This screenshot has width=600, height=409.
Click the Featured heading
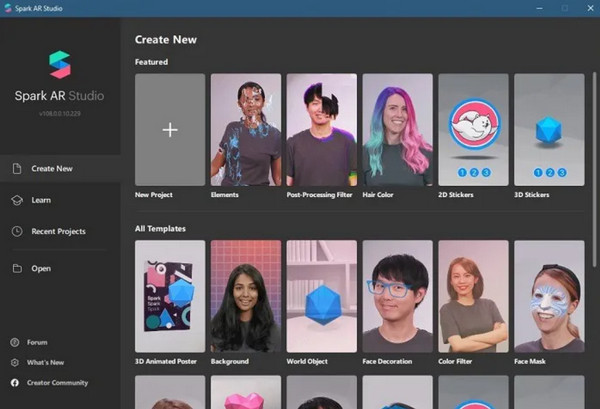click(151, 62)
